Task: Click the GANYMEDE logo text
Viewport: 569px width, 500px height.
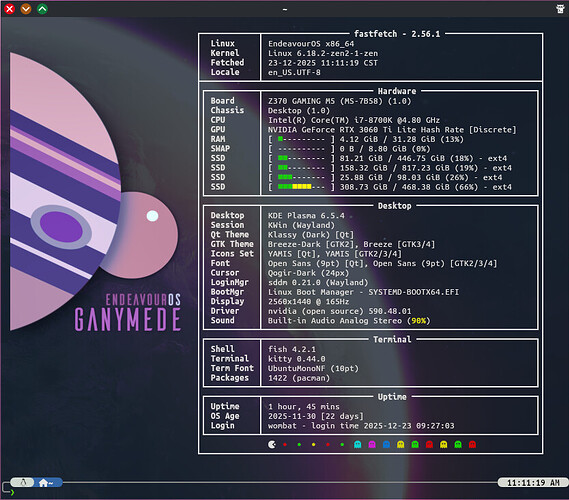Action: coord(128,320)
